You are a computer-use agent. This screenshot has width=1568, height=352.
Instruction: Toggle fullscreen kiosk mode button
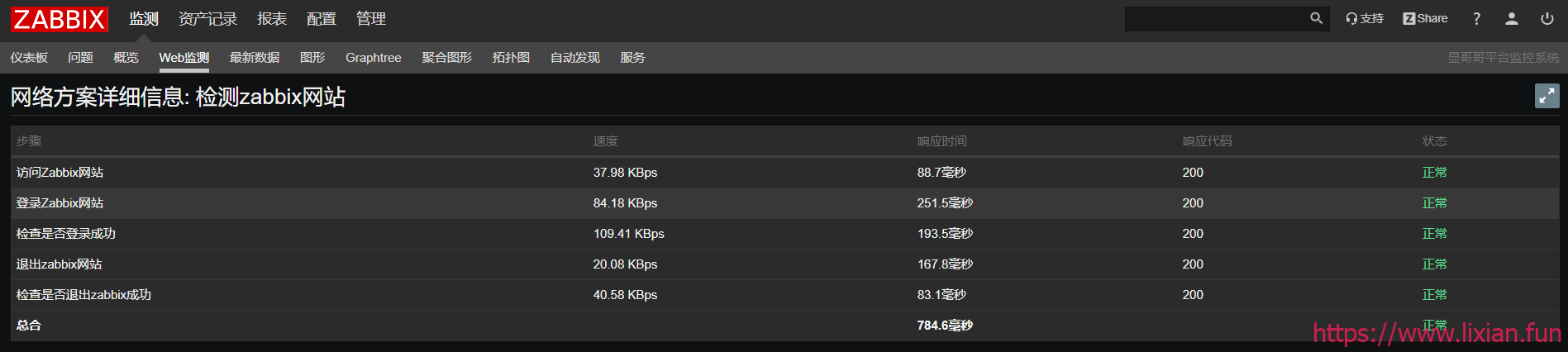point(1547,96)
